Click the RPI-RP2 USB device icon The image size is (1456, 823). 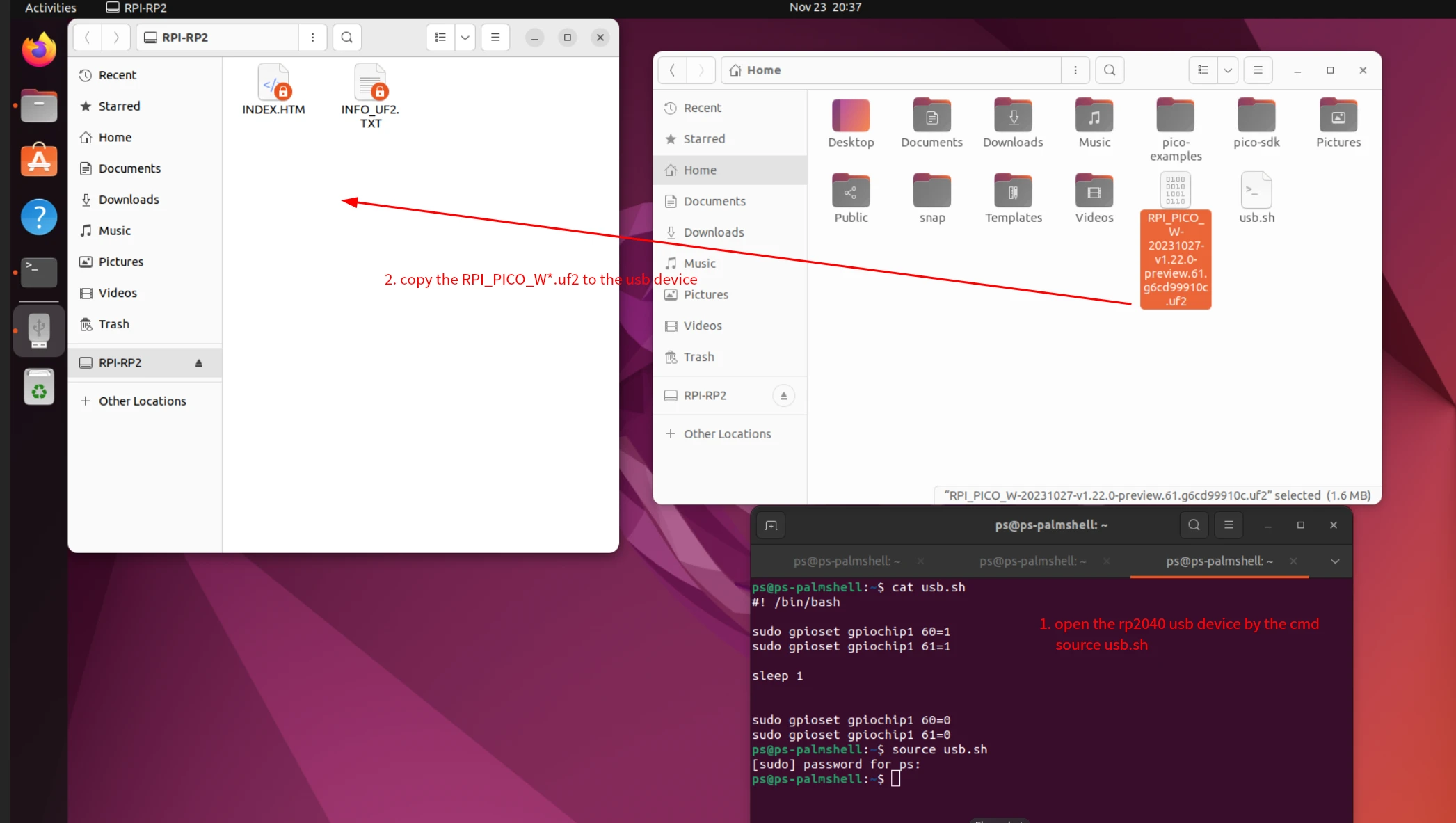[38, 331]
